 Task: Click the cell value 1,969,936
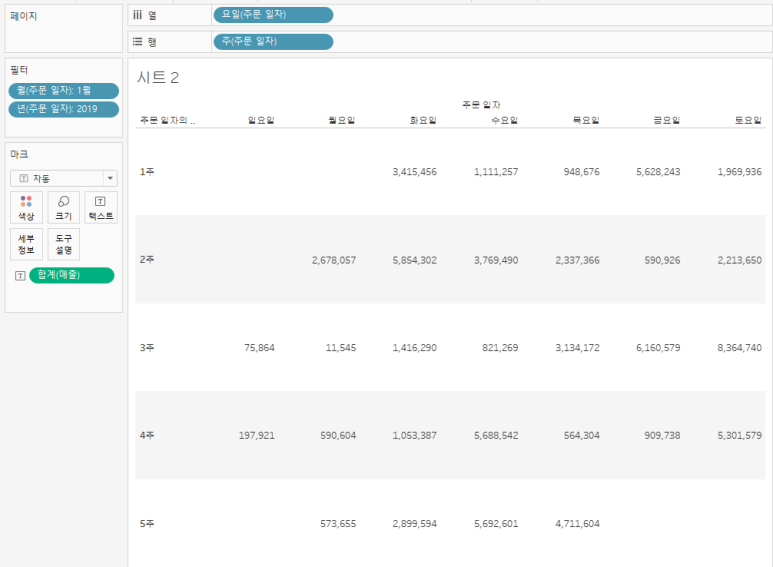pyautogui.click(x=739, y=172)
